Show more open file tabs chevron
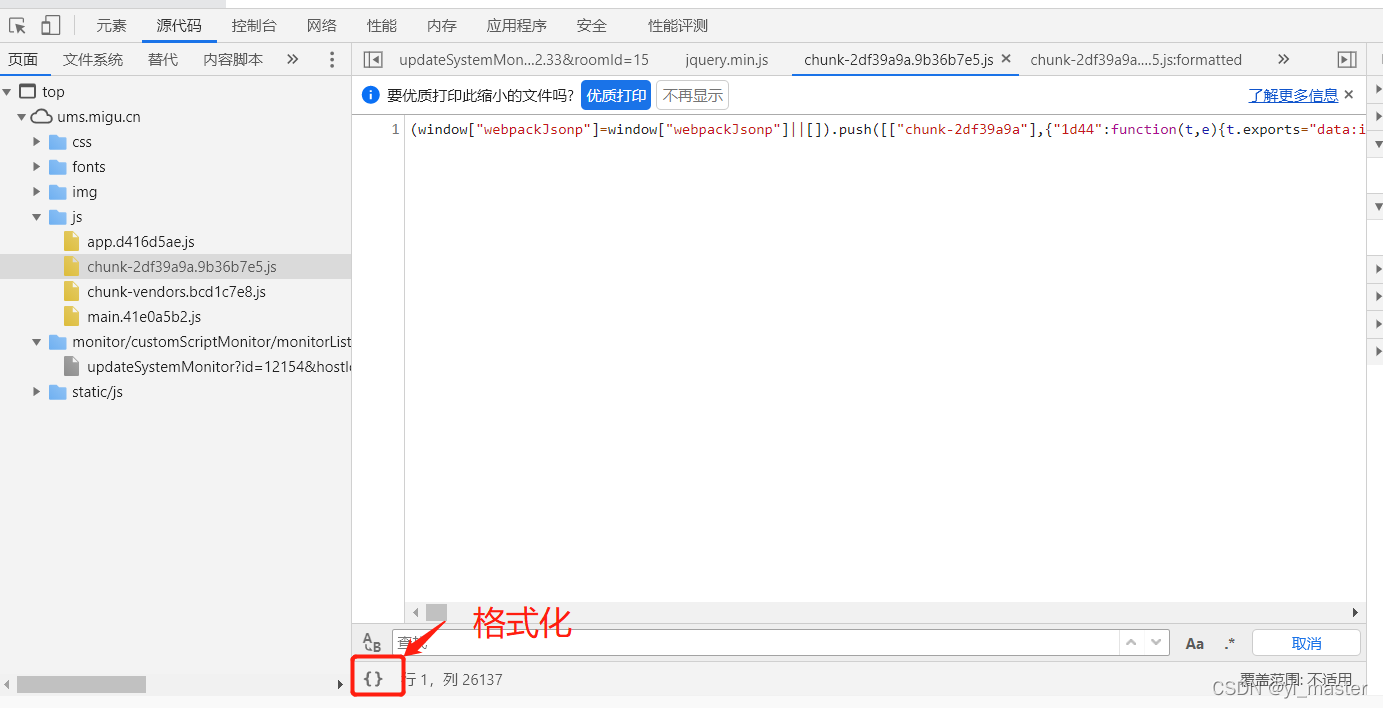This screenshot has height=708, width=1383. click(1284, 59)
